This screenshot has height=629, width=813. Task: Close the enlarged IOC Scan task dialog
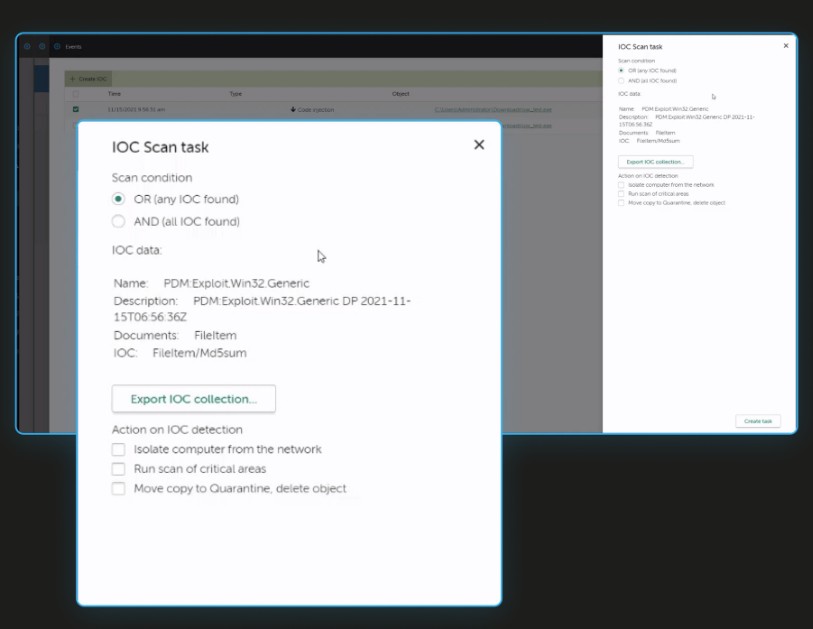tap(479, 145)
